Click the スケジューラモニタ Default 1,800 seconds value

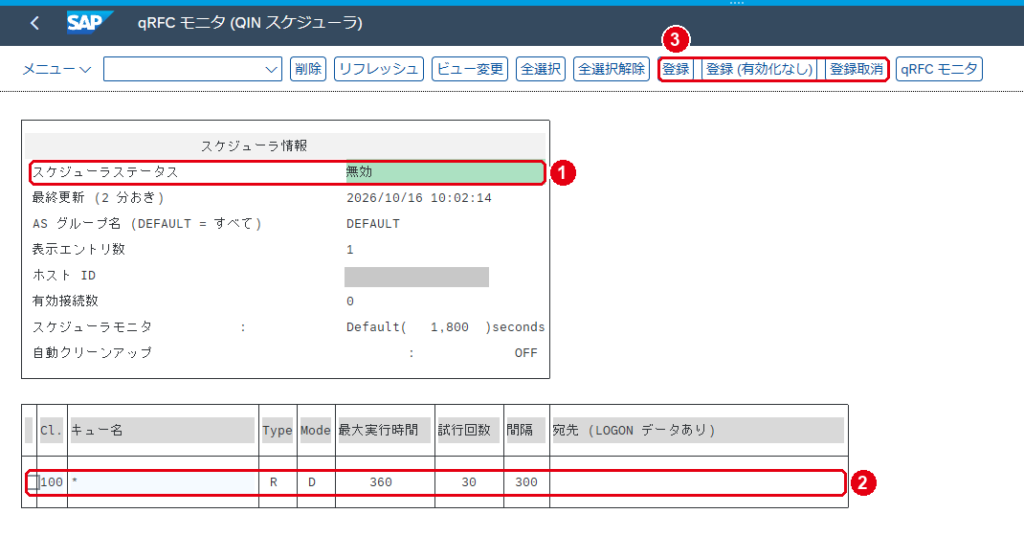(445, 327)
